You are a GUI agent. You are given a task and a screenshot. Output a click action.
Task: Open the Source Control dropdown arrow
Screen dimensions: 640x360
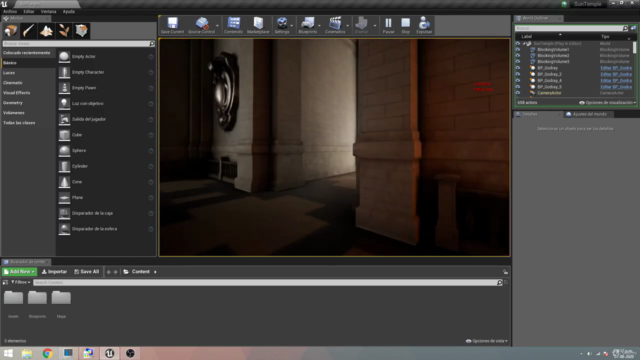pyautogui.click(x=217, y=26)
